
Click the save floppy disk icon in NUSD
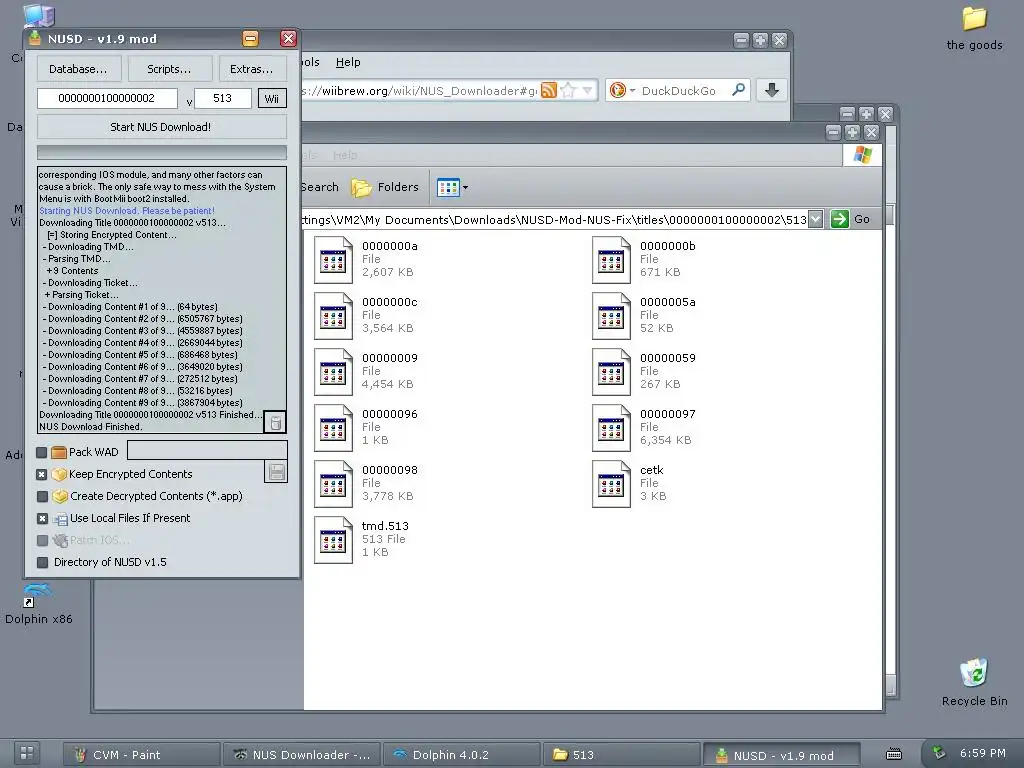[x=276, y=472]
